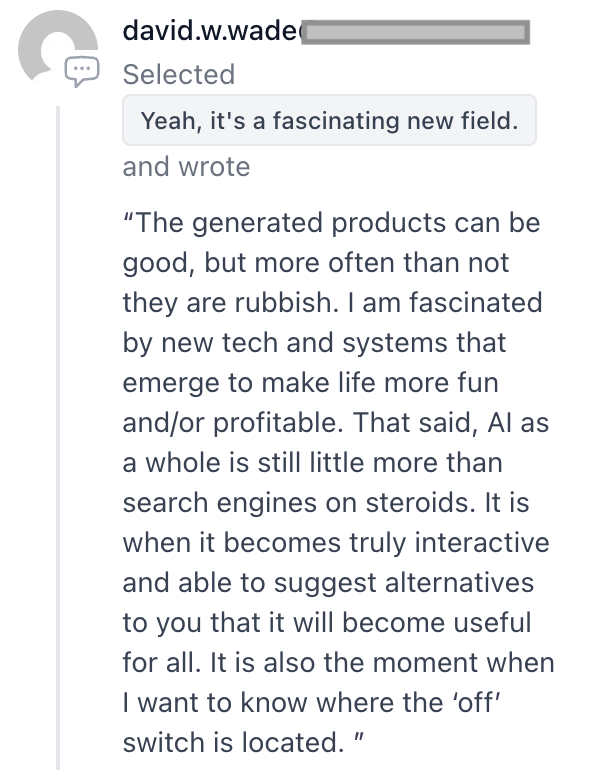The image size is (602, 778).
Task: Click "by new tech and systems that" line
Action: coord(314,342)
